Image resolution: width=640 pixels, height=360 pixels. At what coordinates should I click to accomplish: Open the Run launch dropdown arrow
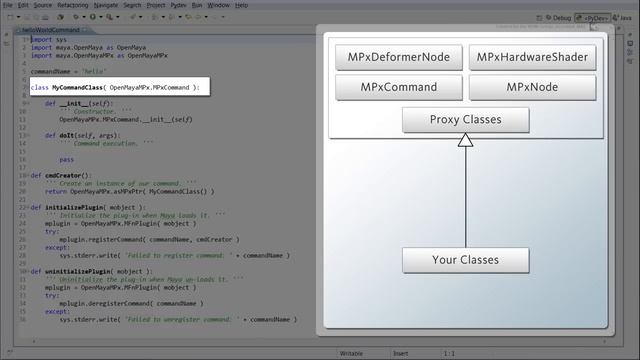point(101,17)
